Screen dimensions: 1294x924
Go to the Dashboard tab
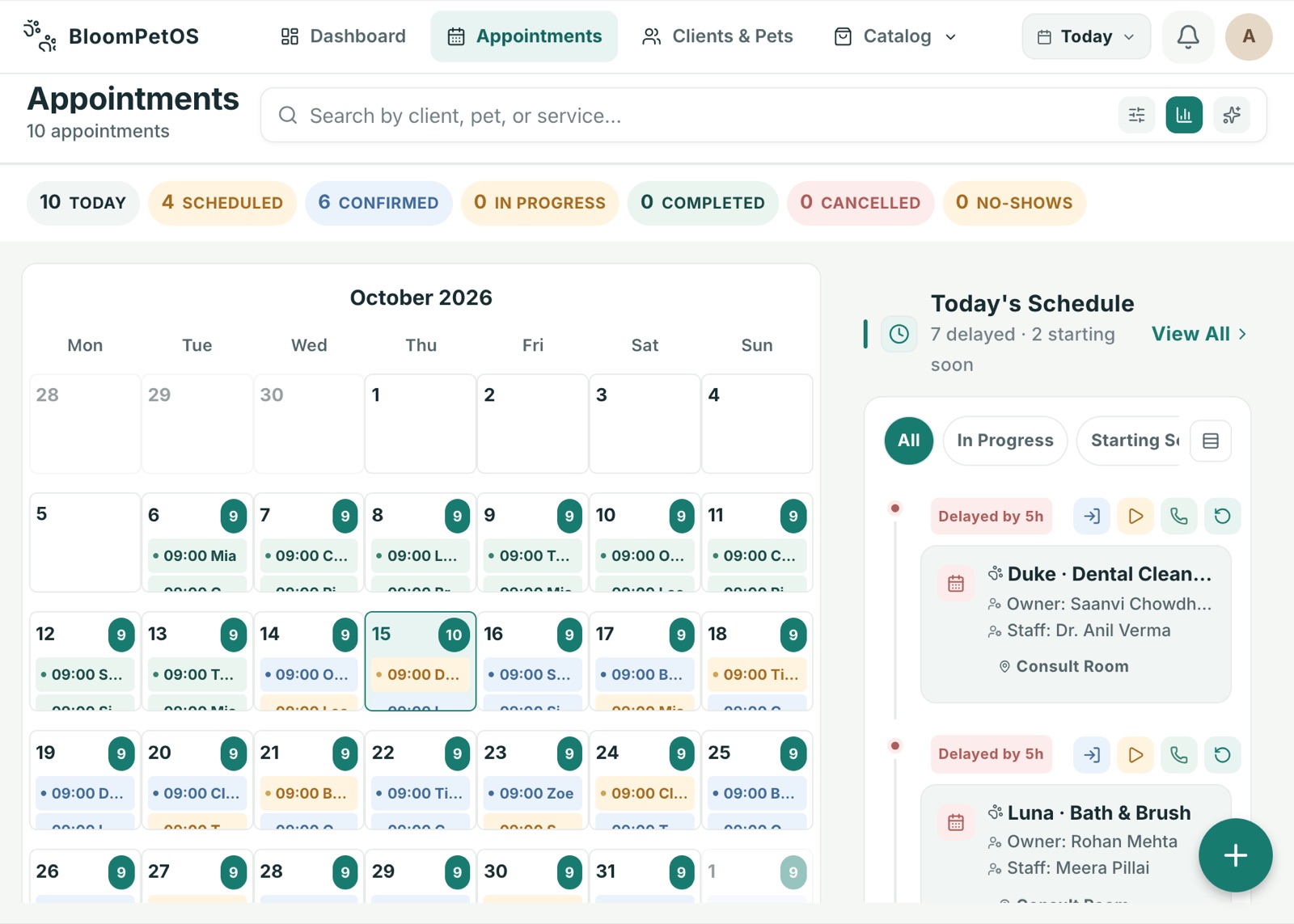pos(343,36)
